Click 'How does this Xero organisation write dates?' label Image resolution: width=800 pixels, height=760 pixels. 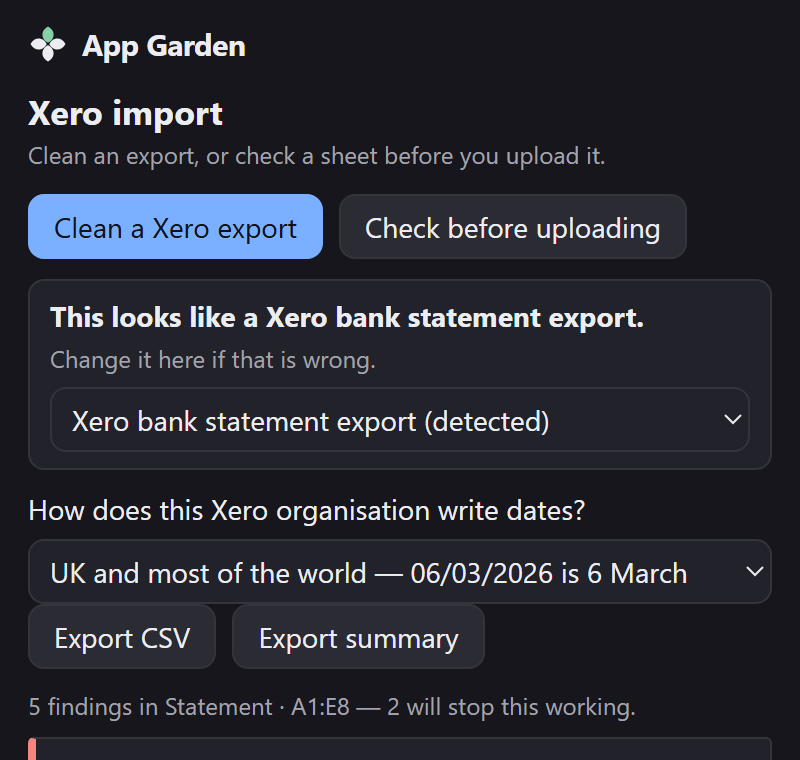pos(307,511)
